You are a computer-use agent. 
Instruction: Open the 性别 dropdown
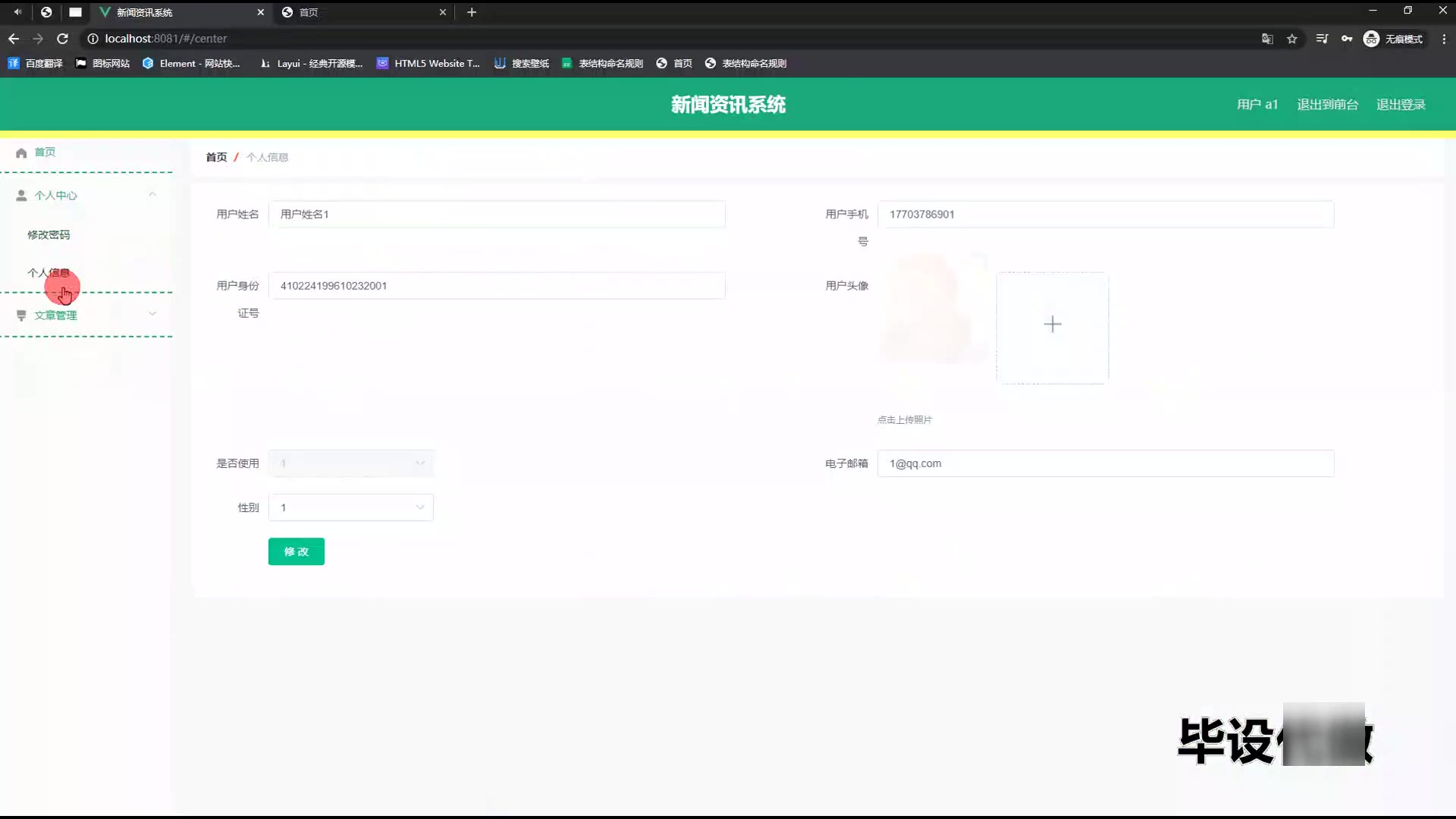tap(350, 507)
